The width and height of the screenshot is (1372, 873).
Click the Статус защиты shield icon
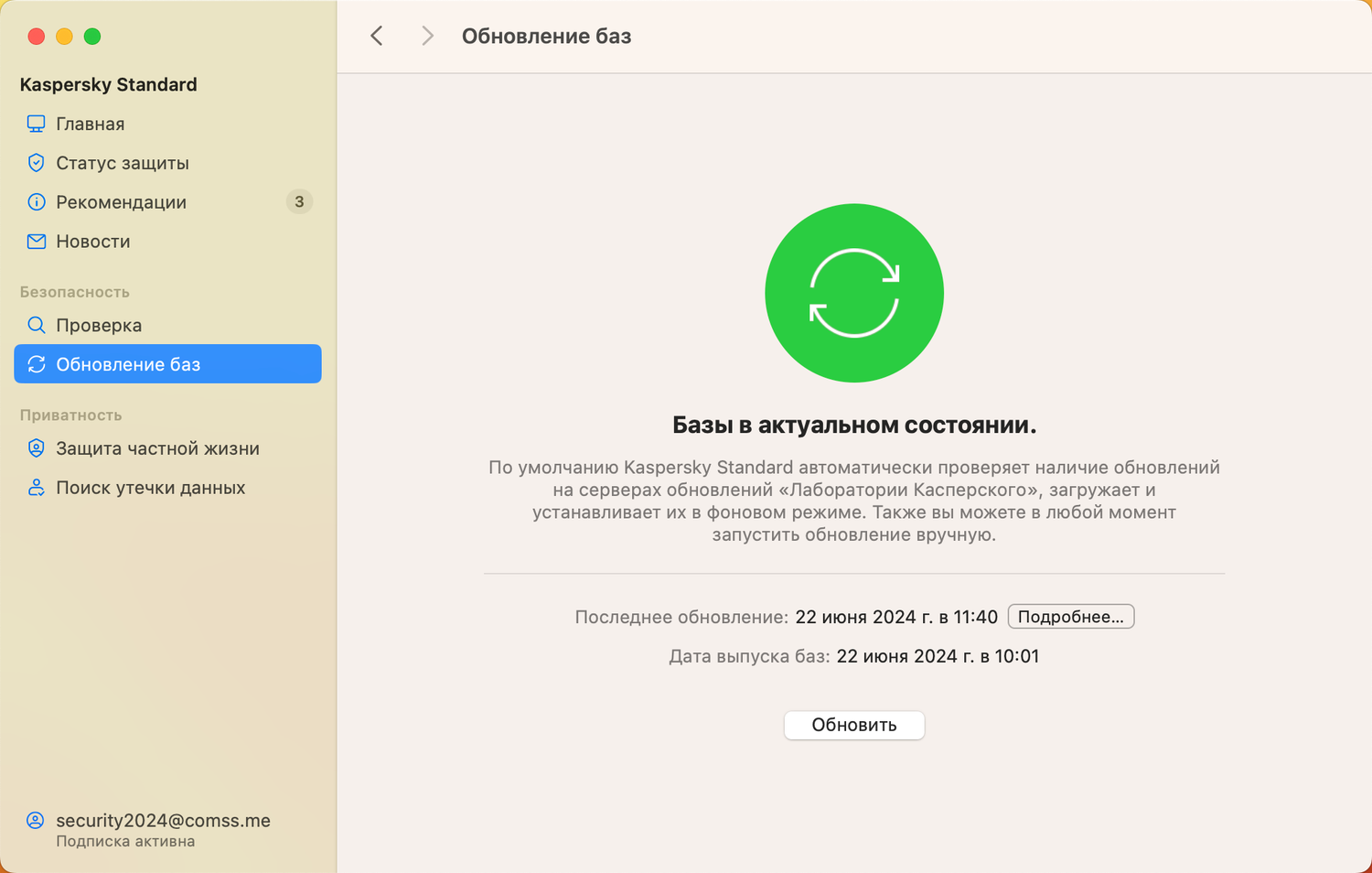(x=36, y=163)
